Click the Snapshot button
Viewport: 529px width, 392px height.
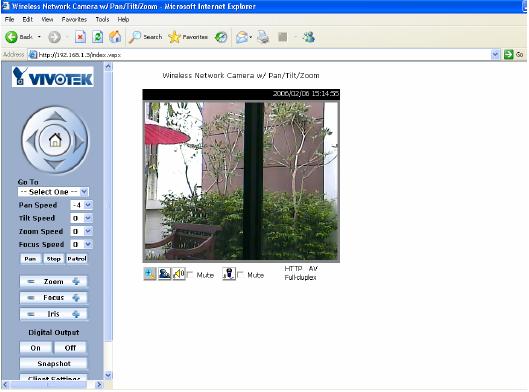click(54, 363)
